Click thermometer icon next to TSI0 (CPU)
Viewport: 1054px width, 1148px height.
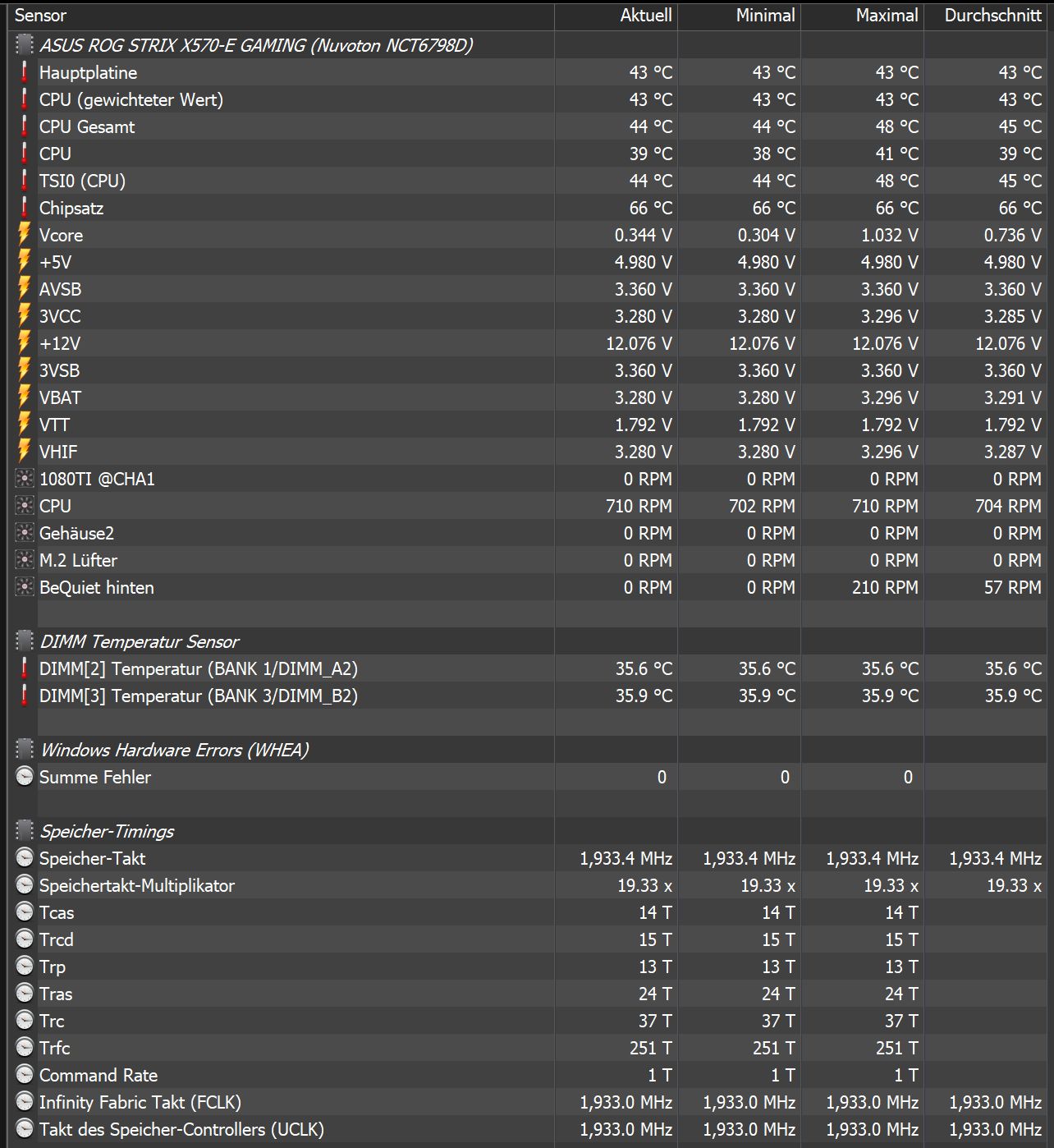click(25, 181)
